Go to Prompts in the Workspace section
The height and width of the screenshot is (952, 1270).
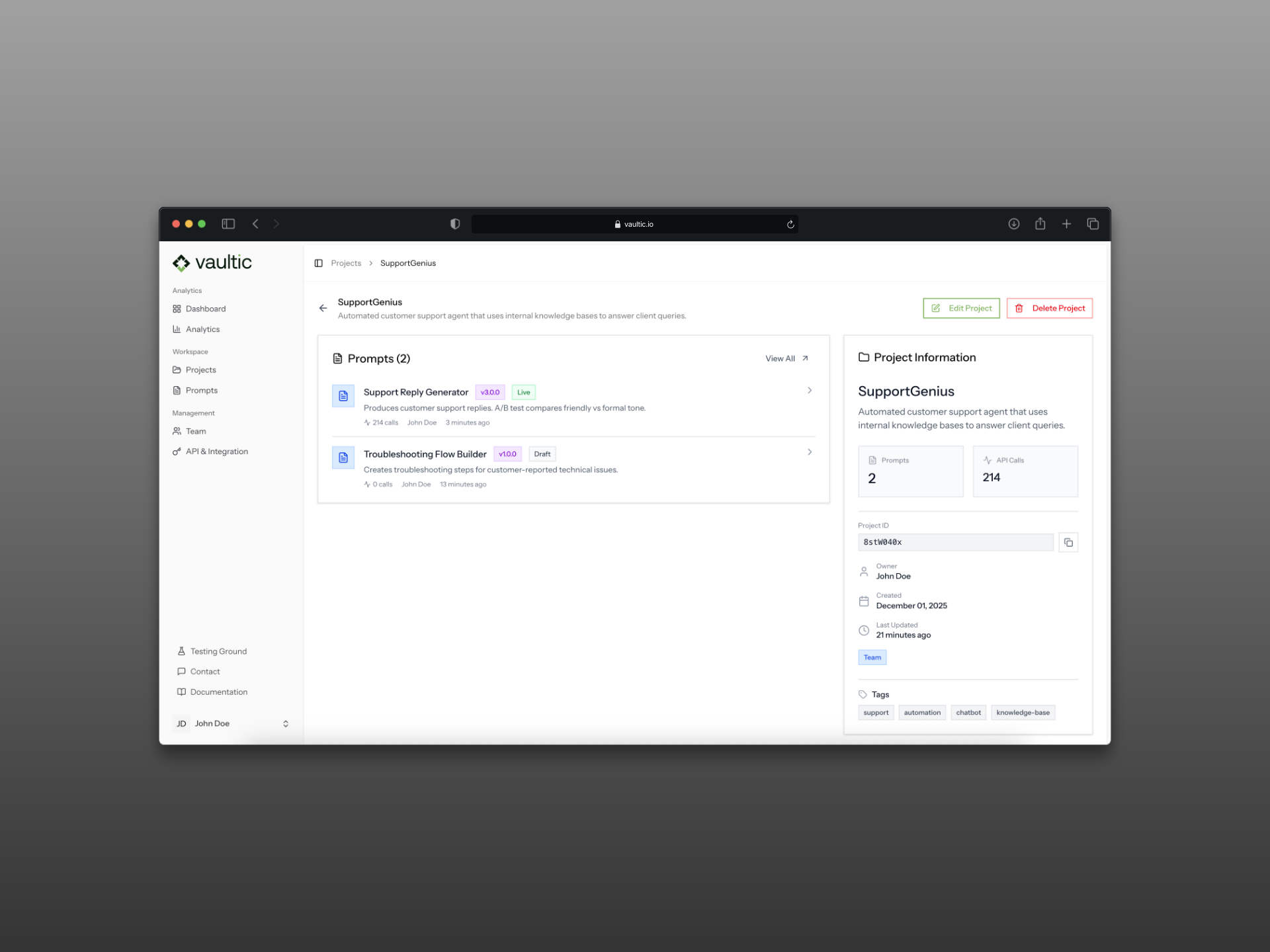click(202, 390)
